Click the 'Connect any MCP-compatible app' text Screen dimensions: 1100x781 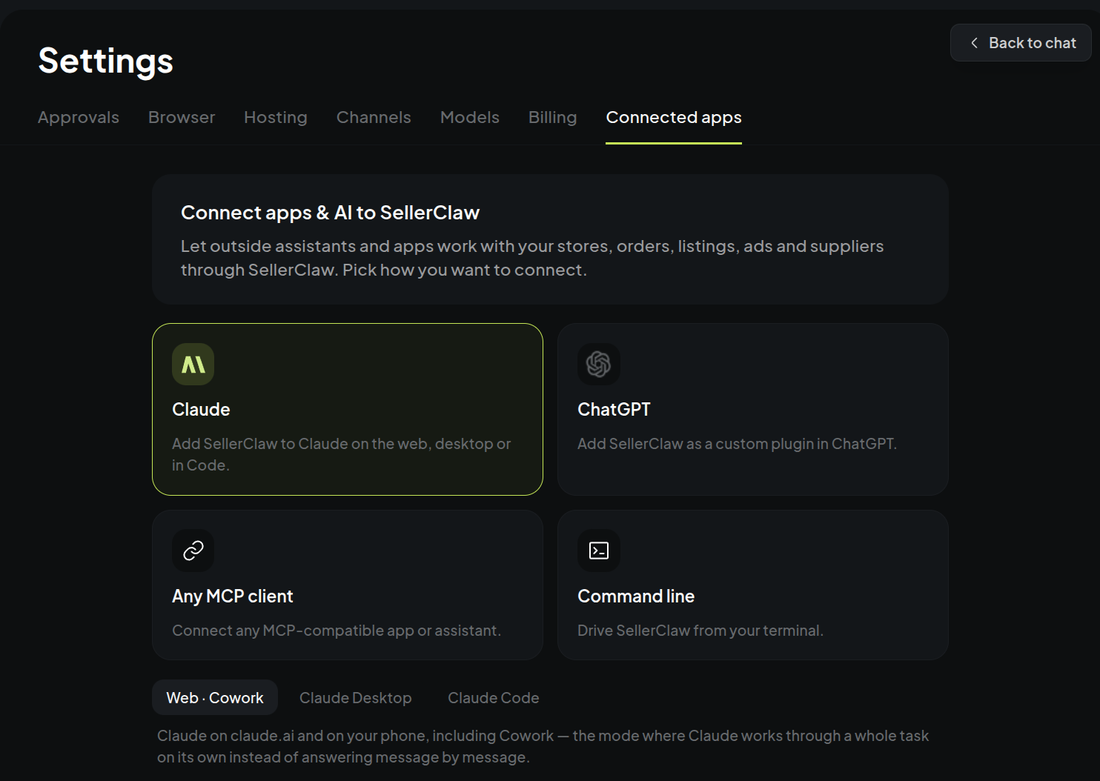click(337, 630)
